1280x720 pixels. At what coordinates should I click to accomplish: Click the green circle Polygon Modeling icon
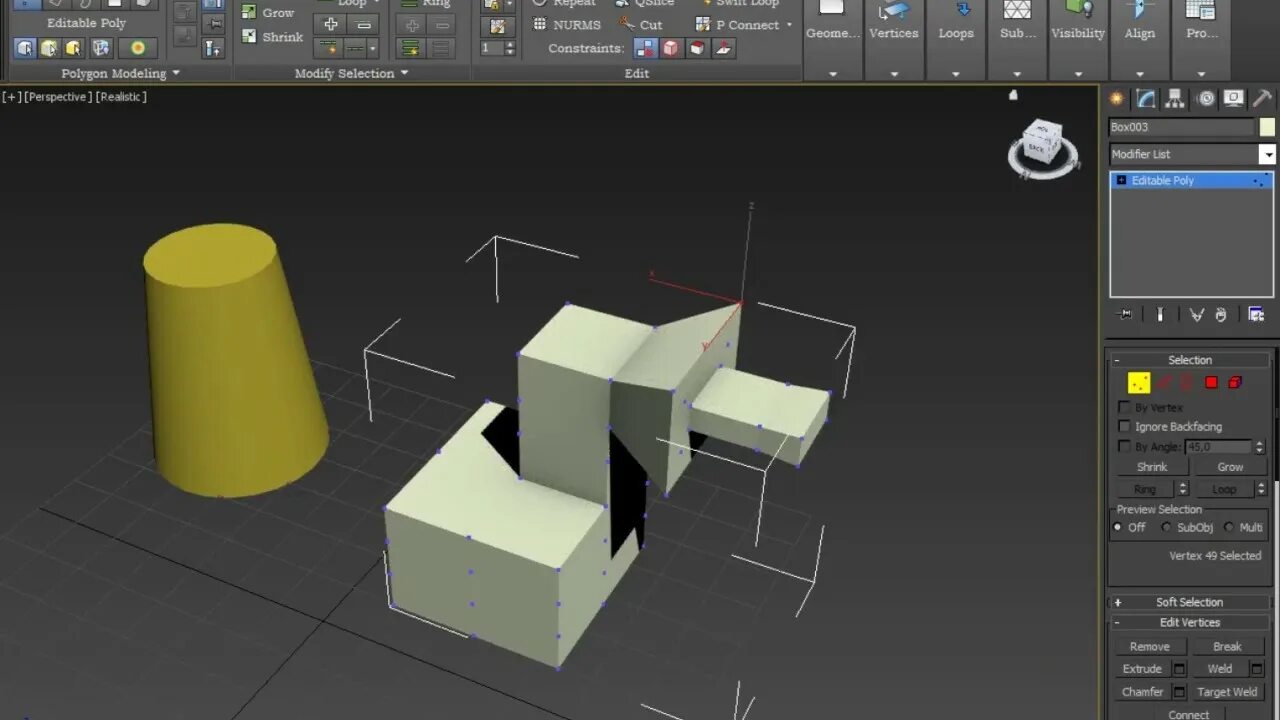(138, 48)
